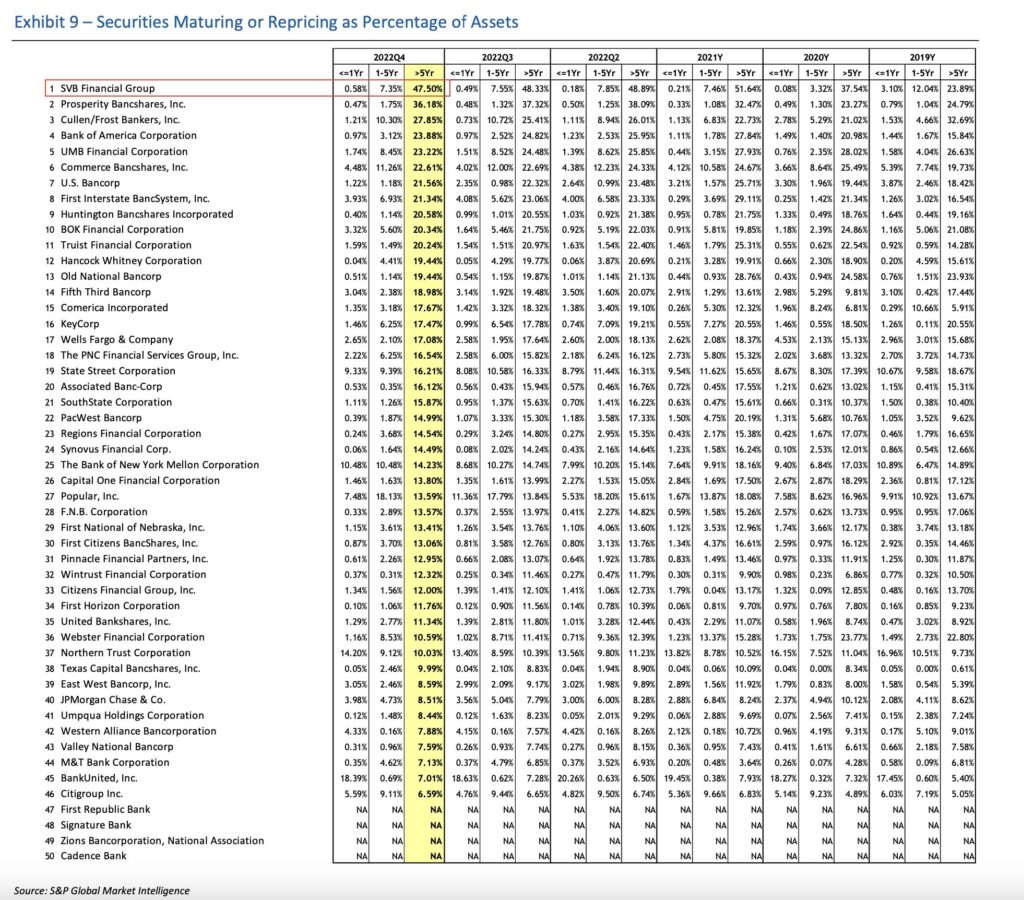Select Wintrust Financial Corporation label
The height and width of the screenshot is (900, 1024).
point(133,574)
